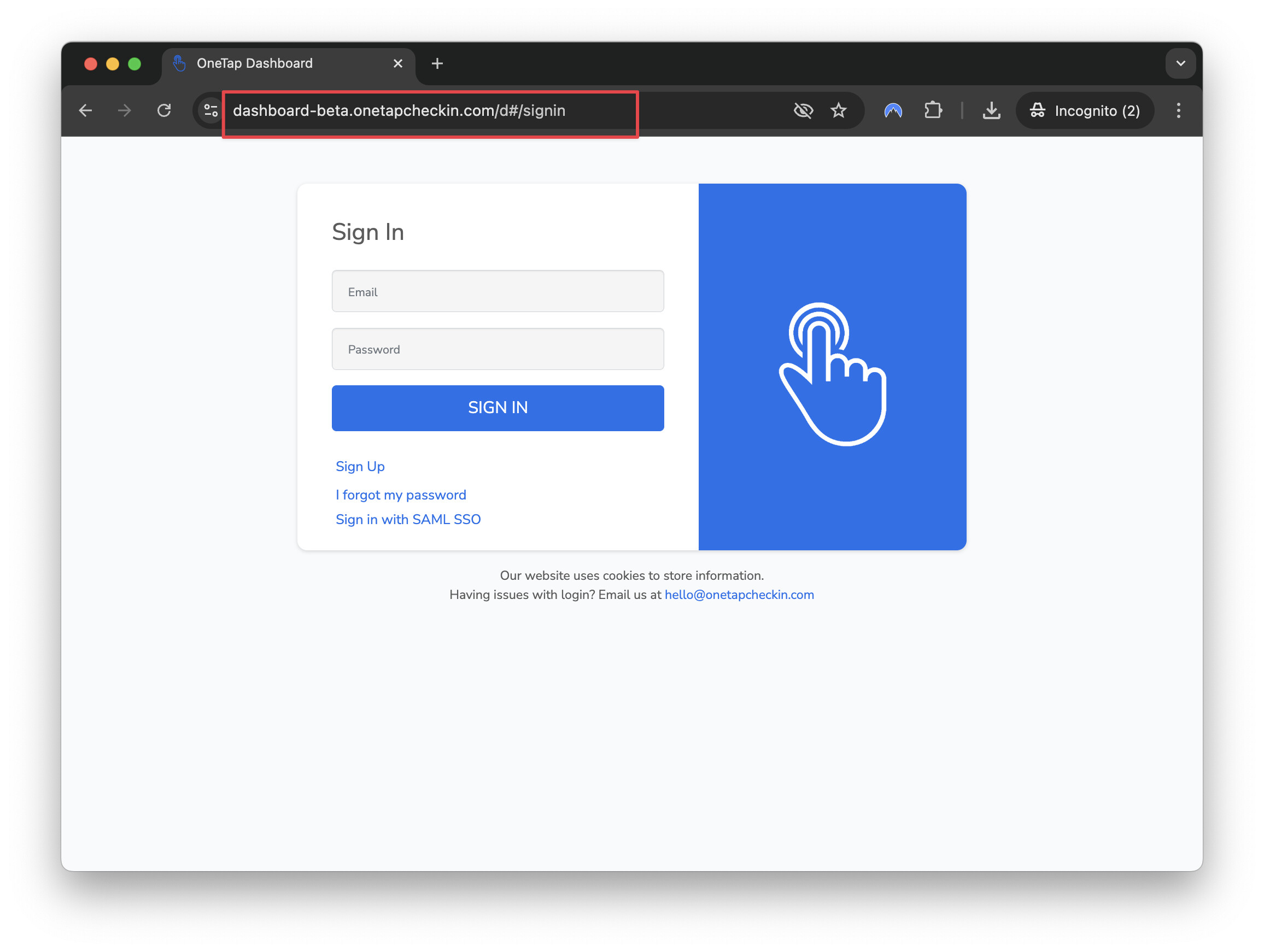Screen dimensions: 1264x952
Task: Open the Chrome three-dot menu
Action: coord(1178,110)
